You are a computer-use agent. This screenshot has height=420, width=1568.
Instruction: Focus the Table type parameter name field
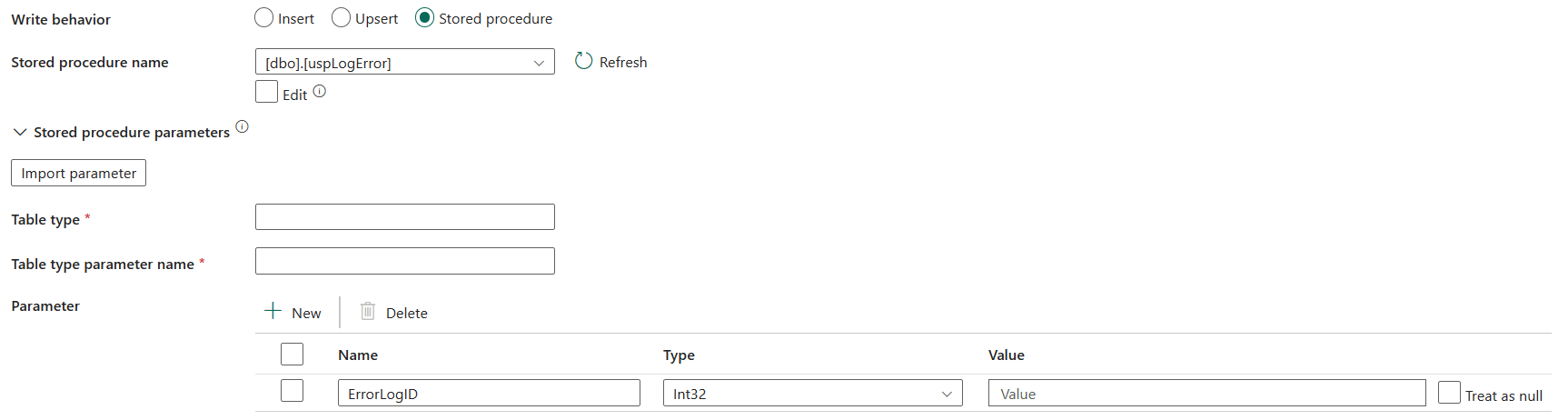point(405,262)
